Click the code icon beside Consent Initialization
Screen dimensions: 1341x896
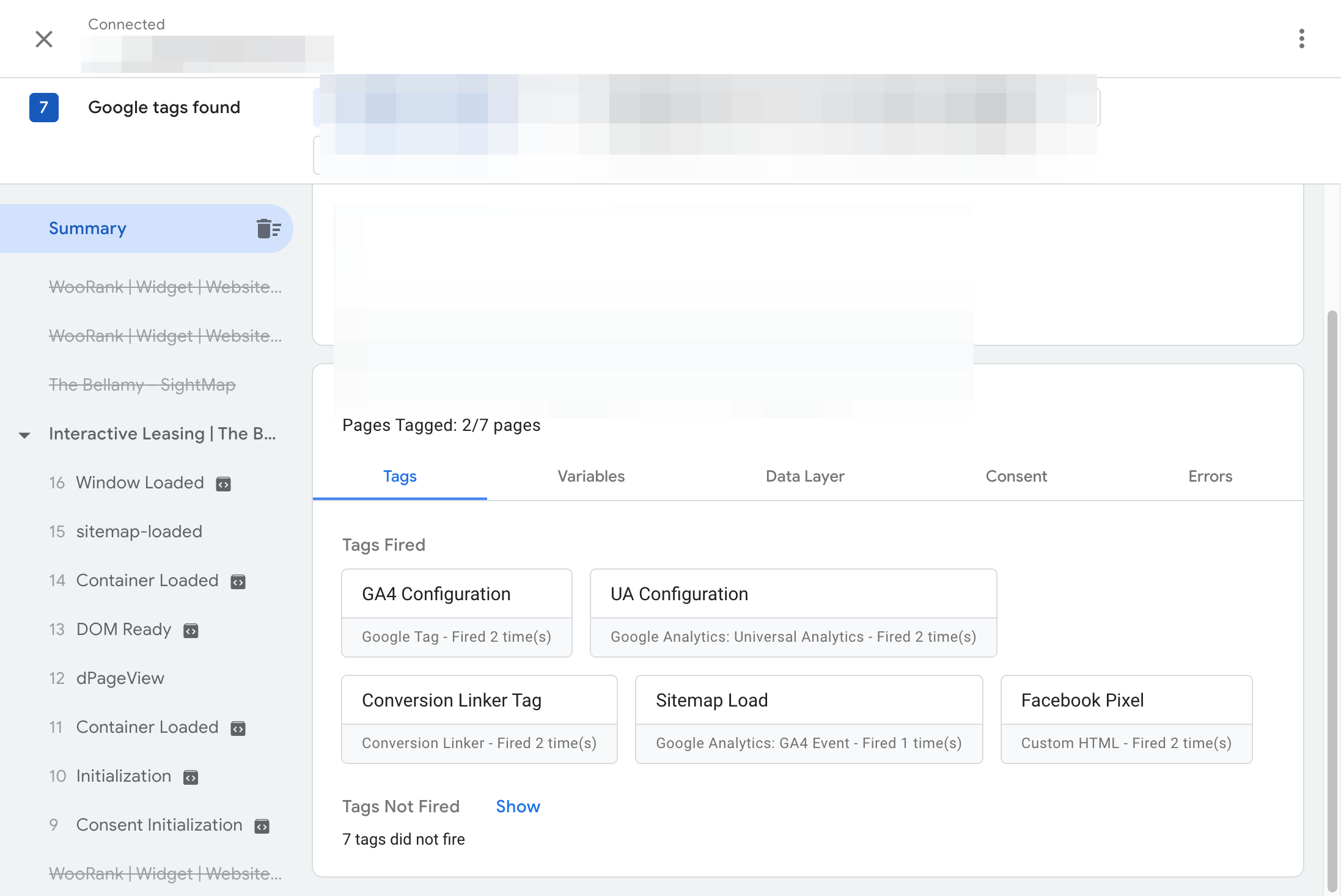(262, 826)
